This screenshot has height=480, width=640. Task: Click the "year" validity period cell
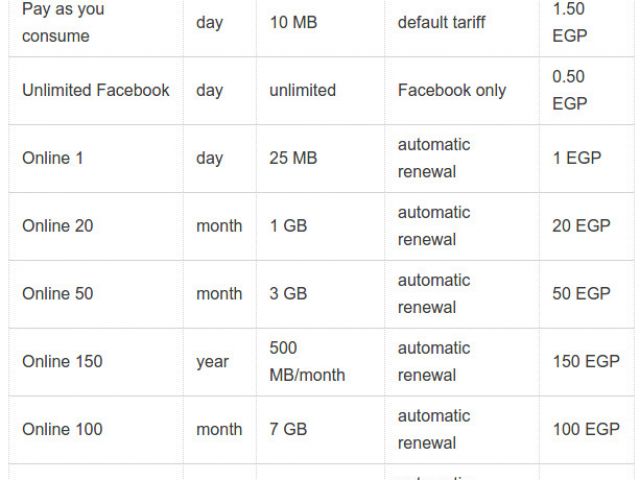pyautogui.click(x=212, y=362)
